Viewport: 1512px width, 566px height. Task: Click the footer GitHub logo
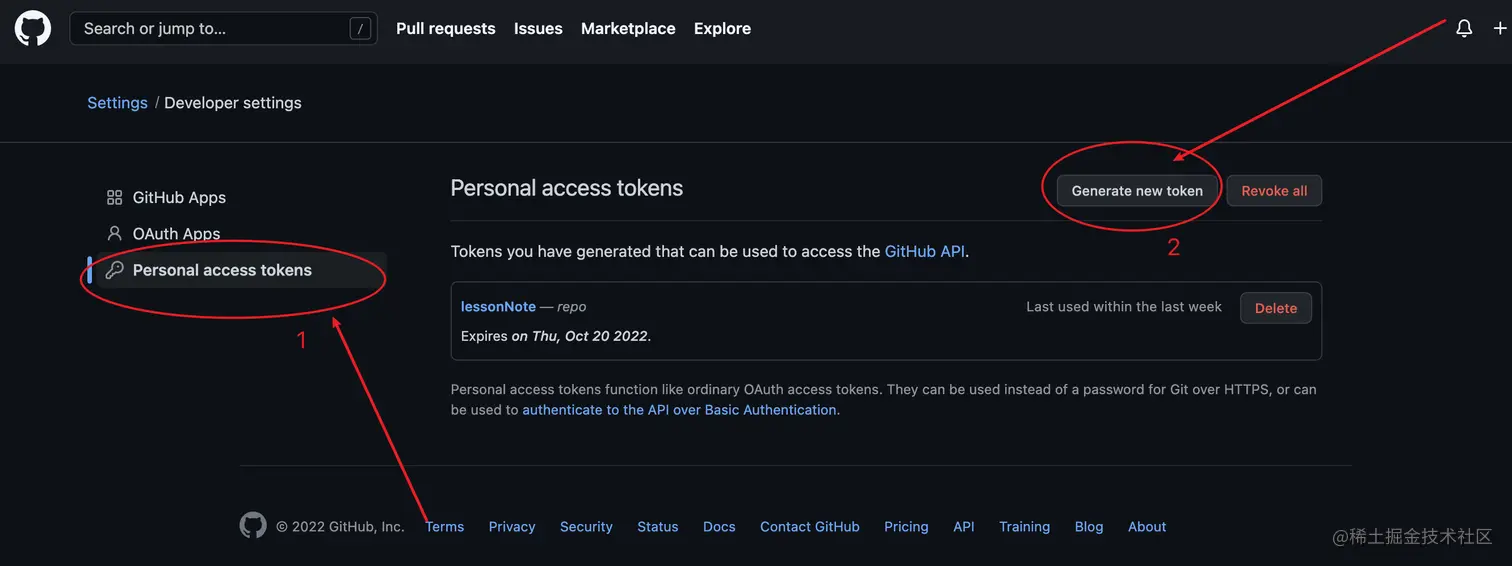click(253, 526)
